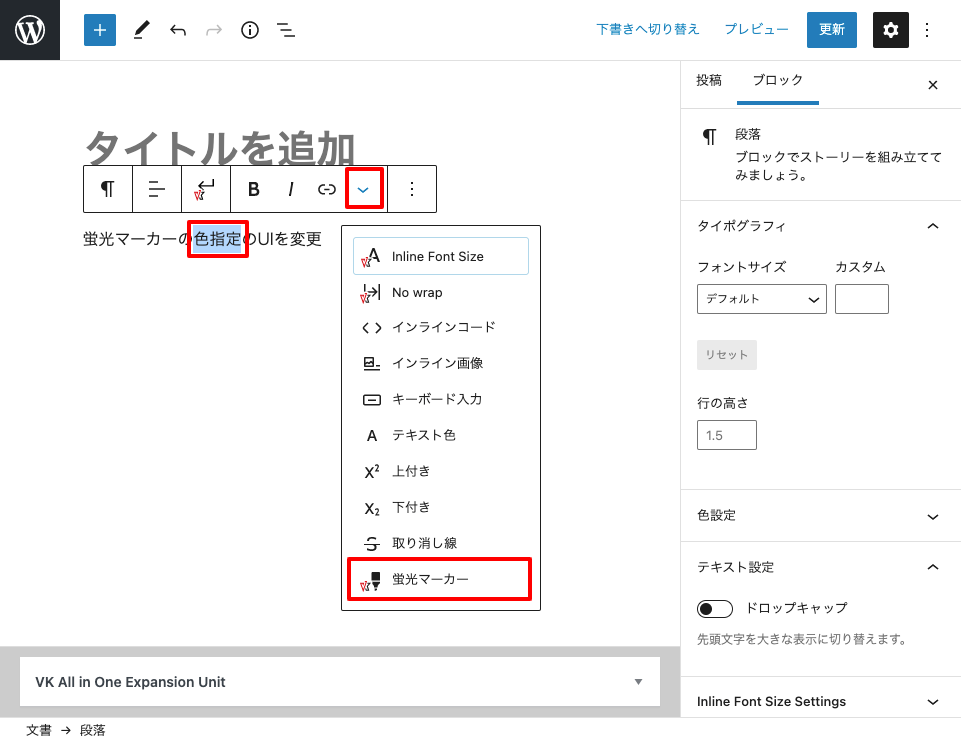The image size is (961, 742).
Task: Click the 更新 button
Action: 832,30
